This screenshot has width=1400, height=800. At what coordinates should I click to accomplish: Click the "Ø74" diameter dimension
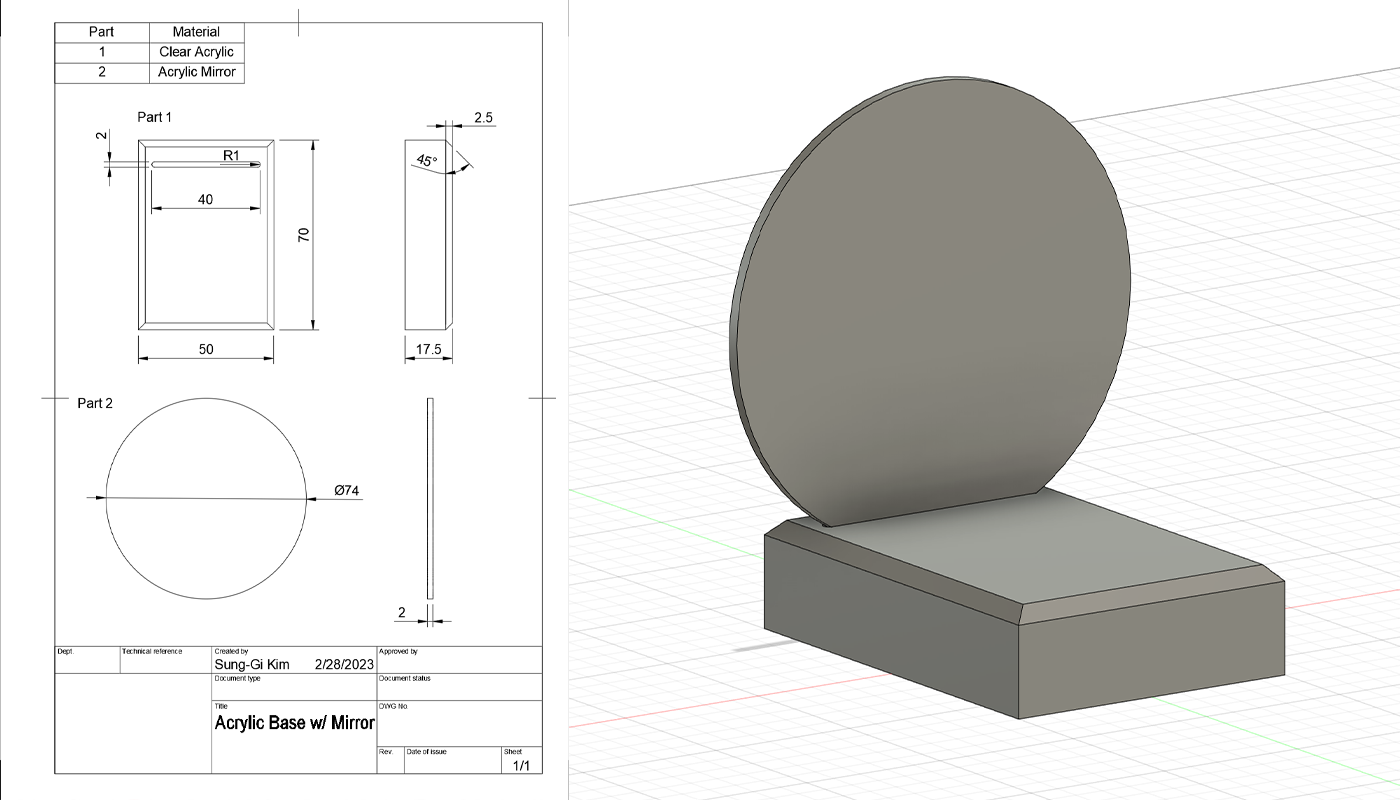347,490
